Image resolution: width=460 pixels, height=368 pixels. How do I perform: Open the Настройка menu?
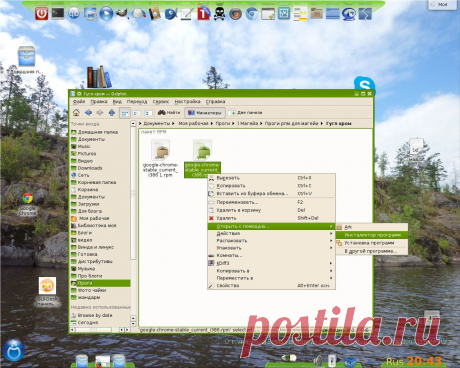pos(187,101)
